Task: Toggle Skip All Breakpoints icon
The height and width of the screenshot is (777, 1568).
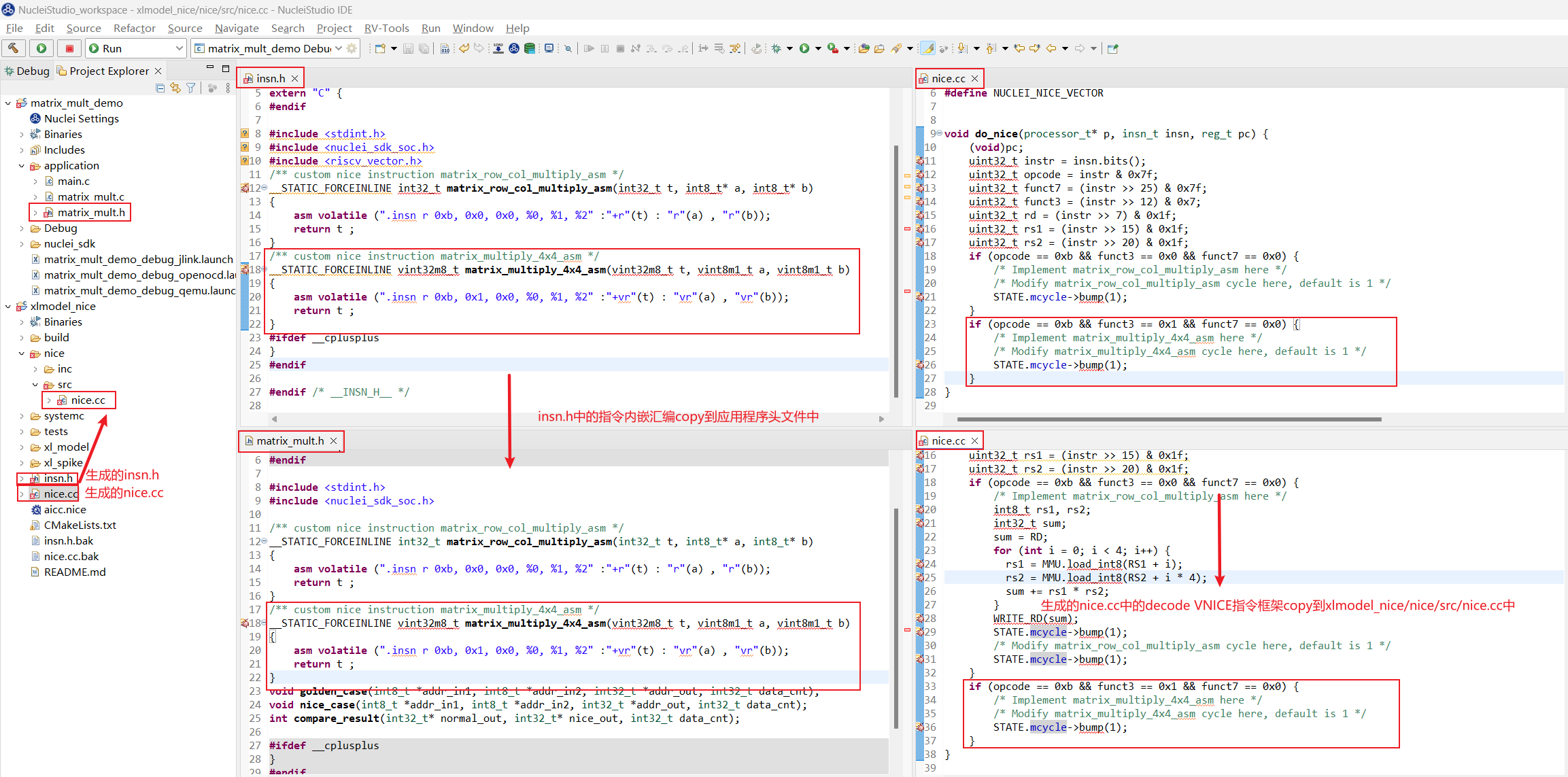Action: tap(568, 48)
